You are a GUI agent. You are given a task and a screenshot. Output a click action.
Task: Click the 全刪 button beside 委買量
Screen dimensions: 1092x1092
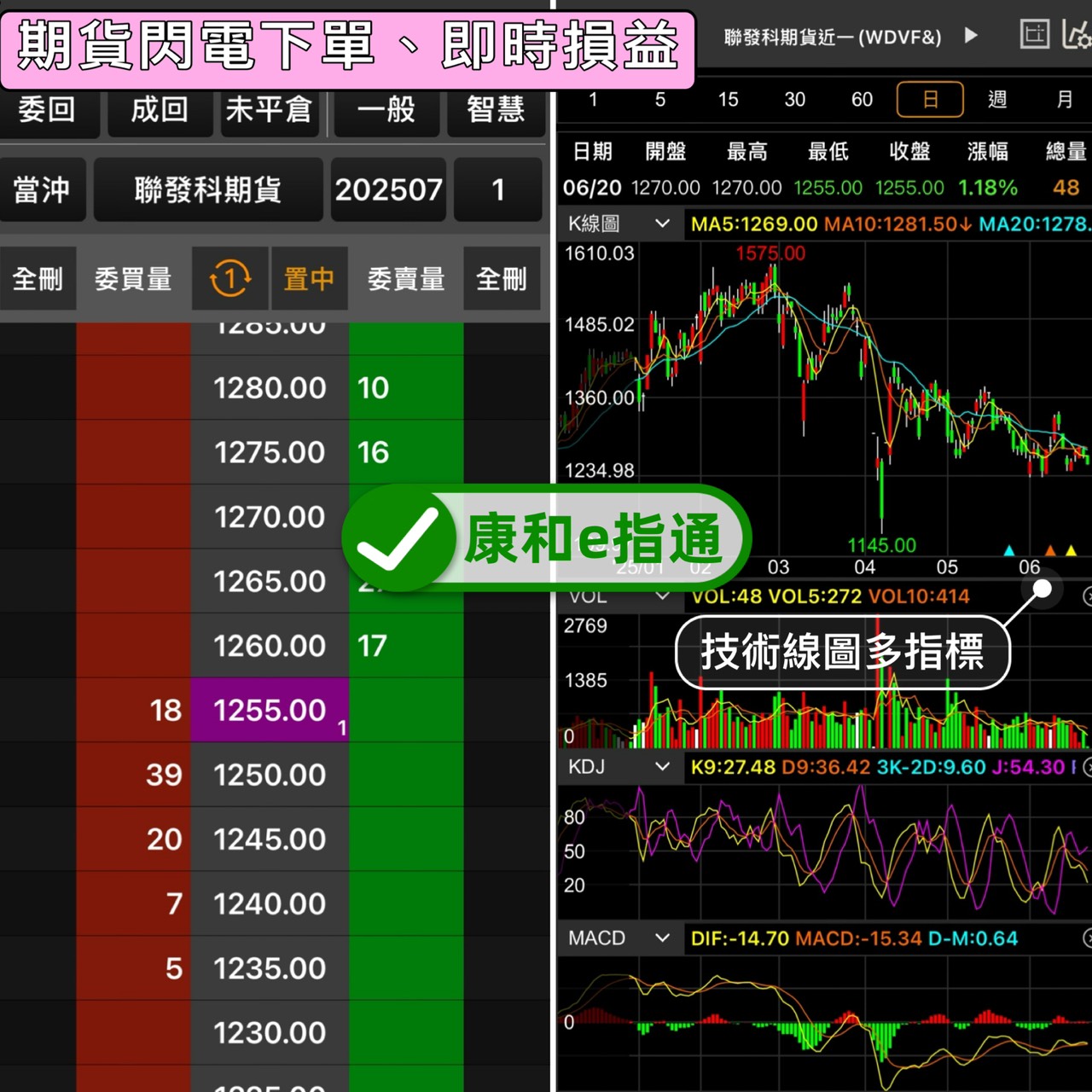tap(38, 279)
